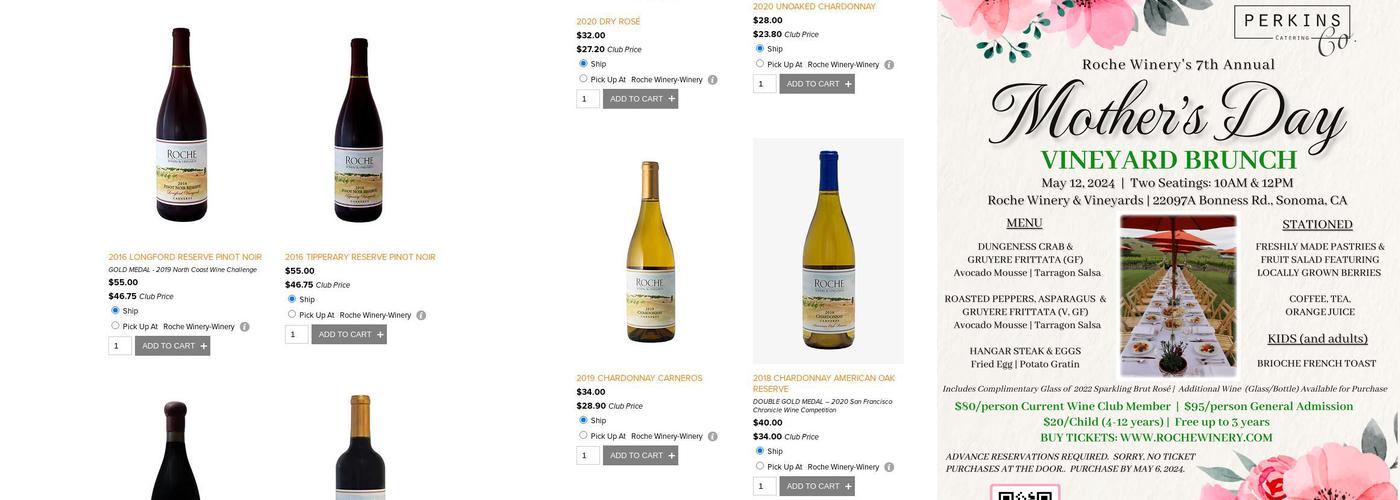The width and height of the screenshot is (1400, 500).
Task: Select Pick Up At for Longford Reserve Pinot
Action: (x=115, y=326)
